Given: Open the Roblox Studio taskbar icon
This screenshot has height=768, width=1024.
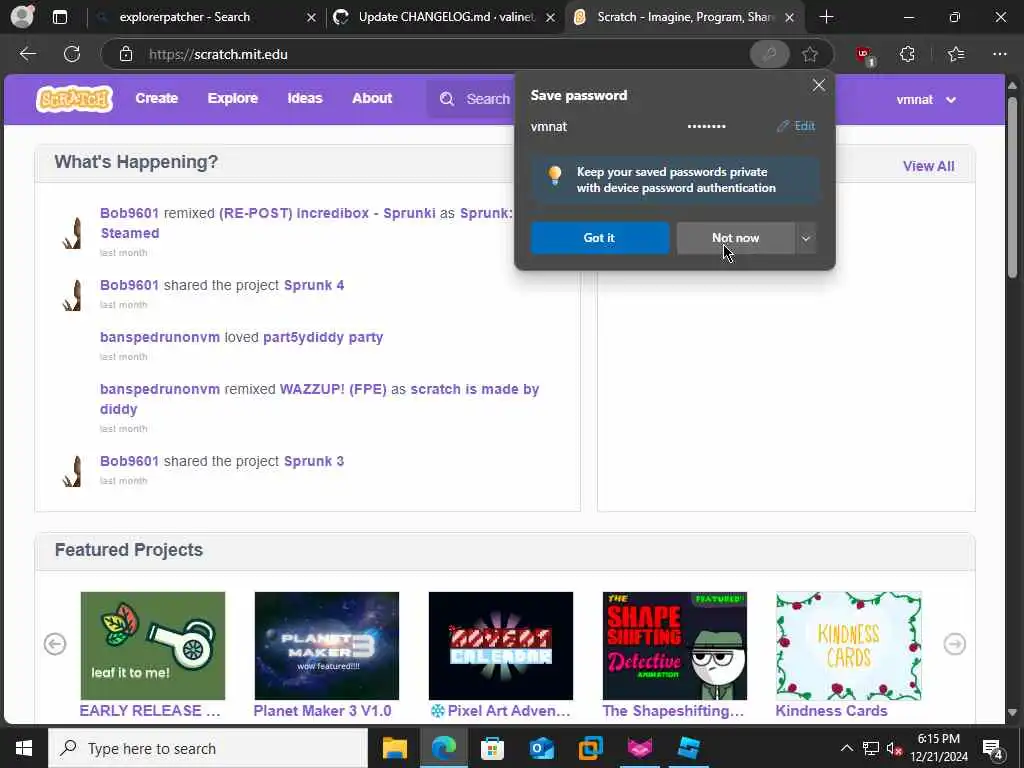Looking at the screenshot, I should [x=688, y=748].
